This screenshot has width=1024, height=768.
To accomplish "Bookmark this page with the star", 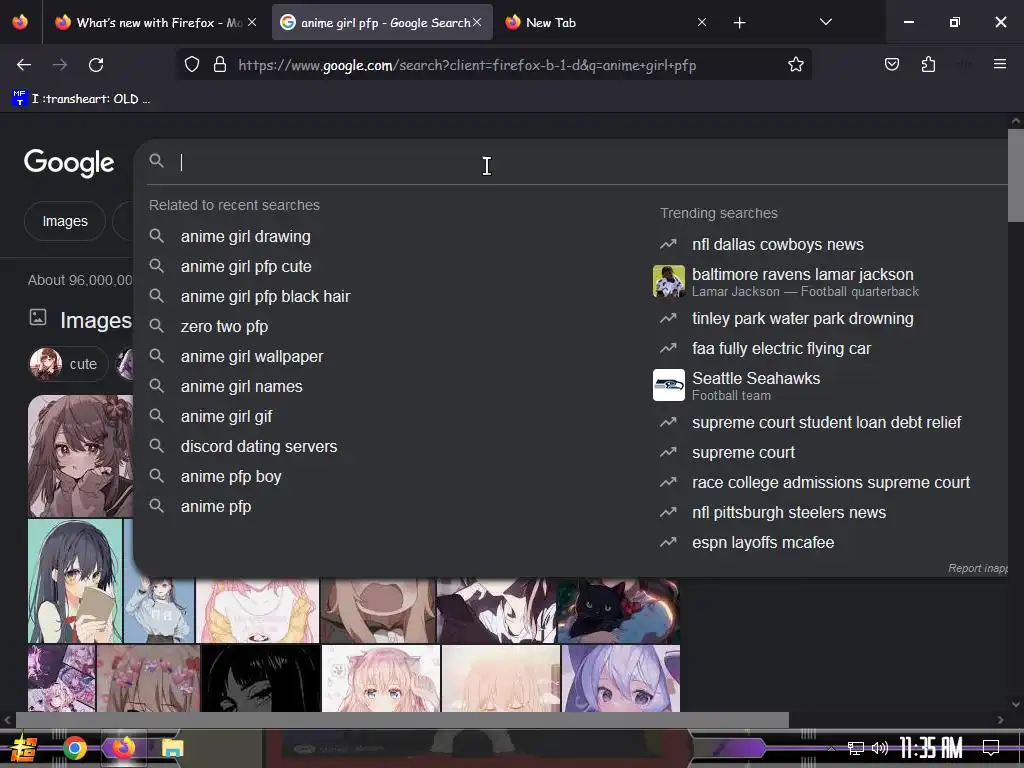I will [795, 64].
